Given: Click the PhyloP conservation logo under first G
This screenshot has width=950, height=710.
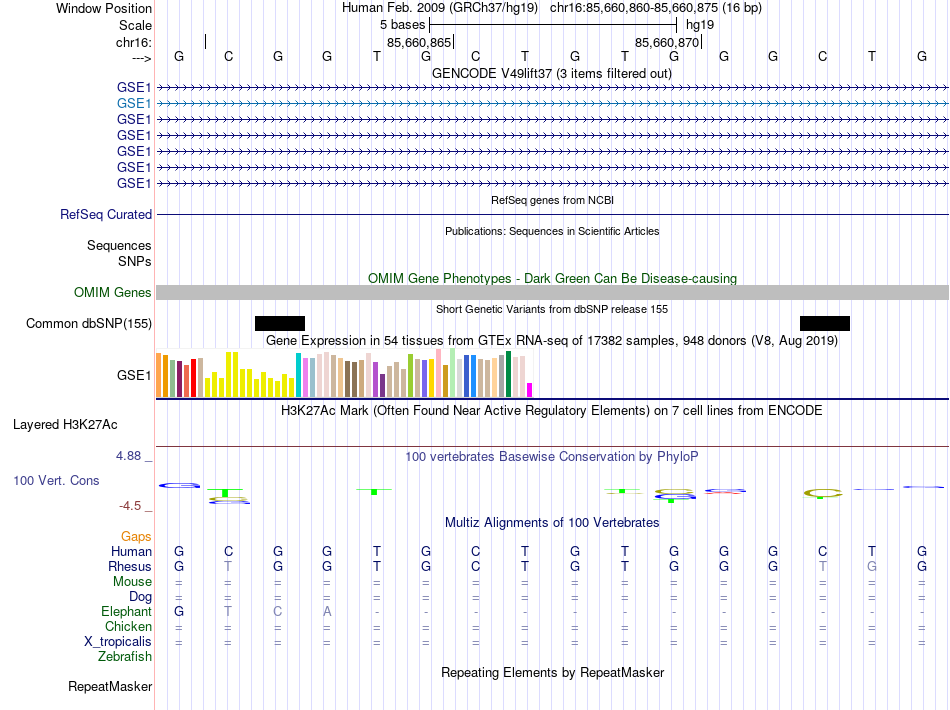Looking at the screenshot, I should [x=179, y=485].
